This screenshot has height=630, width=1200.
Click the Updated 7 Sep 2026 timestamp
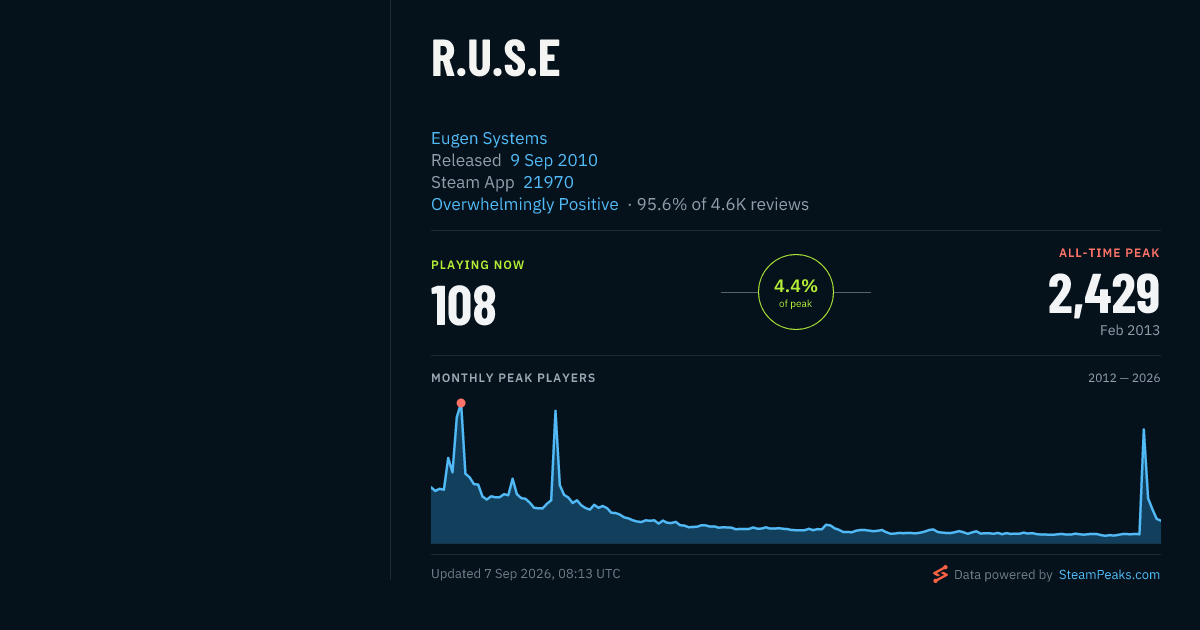point(526,574)
